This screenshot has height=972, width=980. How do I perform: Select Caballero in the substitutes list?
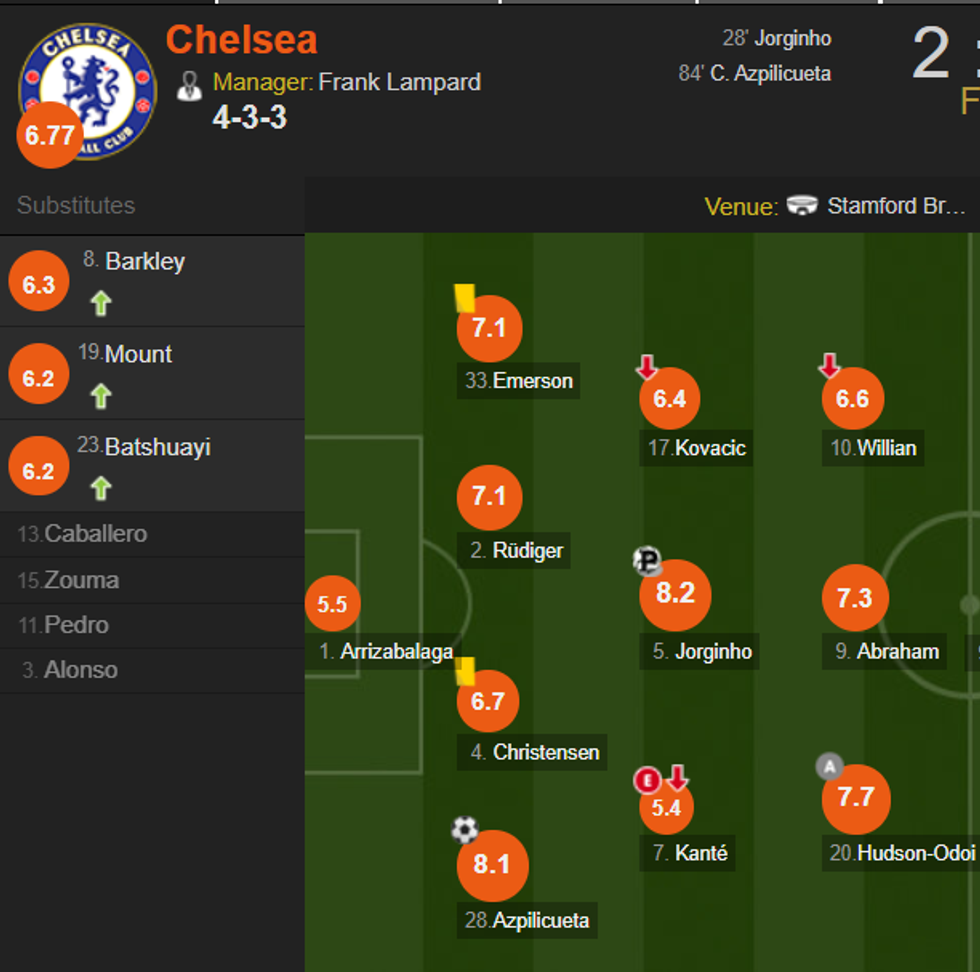coord(95,534)
